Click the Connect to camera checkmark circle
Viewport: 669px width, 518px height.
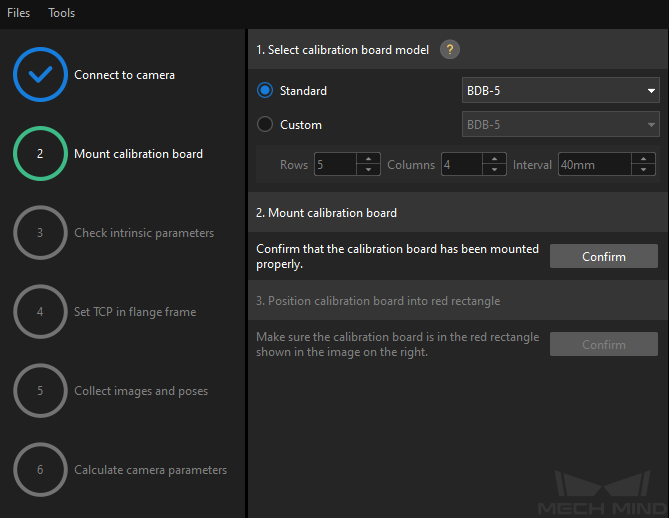[40, 75]
